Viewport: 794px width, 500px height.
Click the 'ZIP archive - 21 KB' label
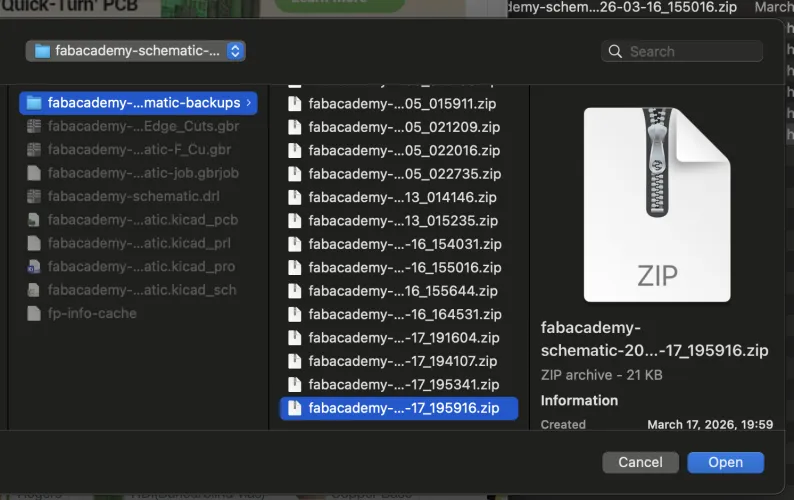(x=602, y=375)
